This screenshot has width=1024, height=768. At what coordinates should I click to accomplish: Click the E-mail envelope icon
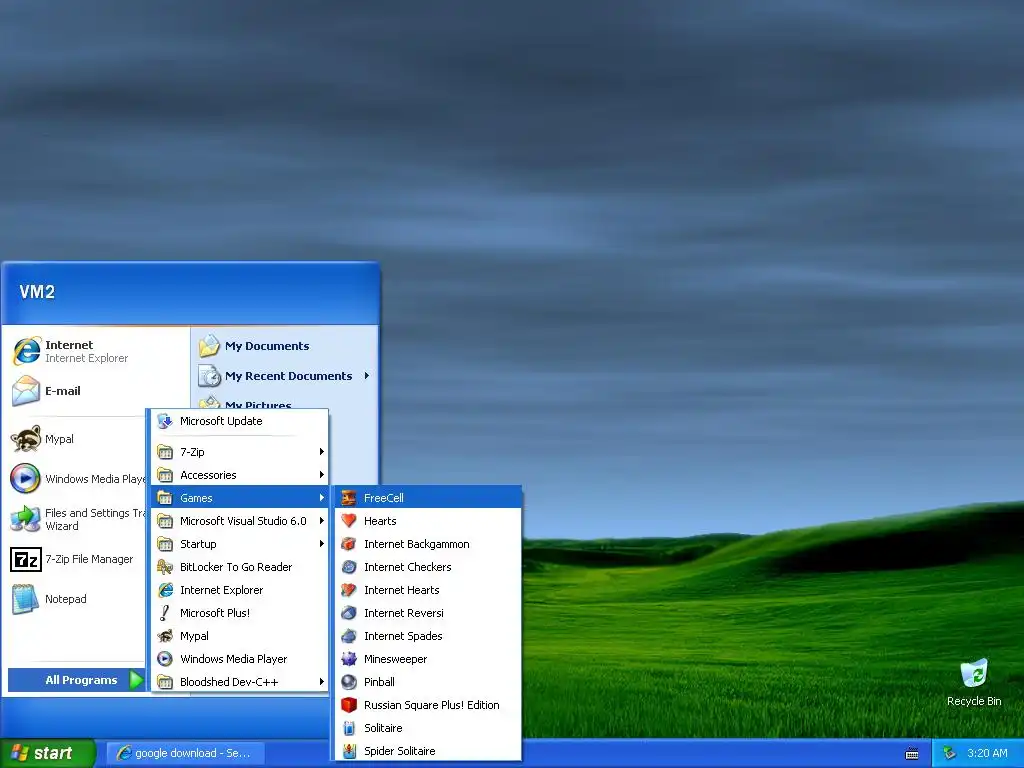tap(26, 391)
